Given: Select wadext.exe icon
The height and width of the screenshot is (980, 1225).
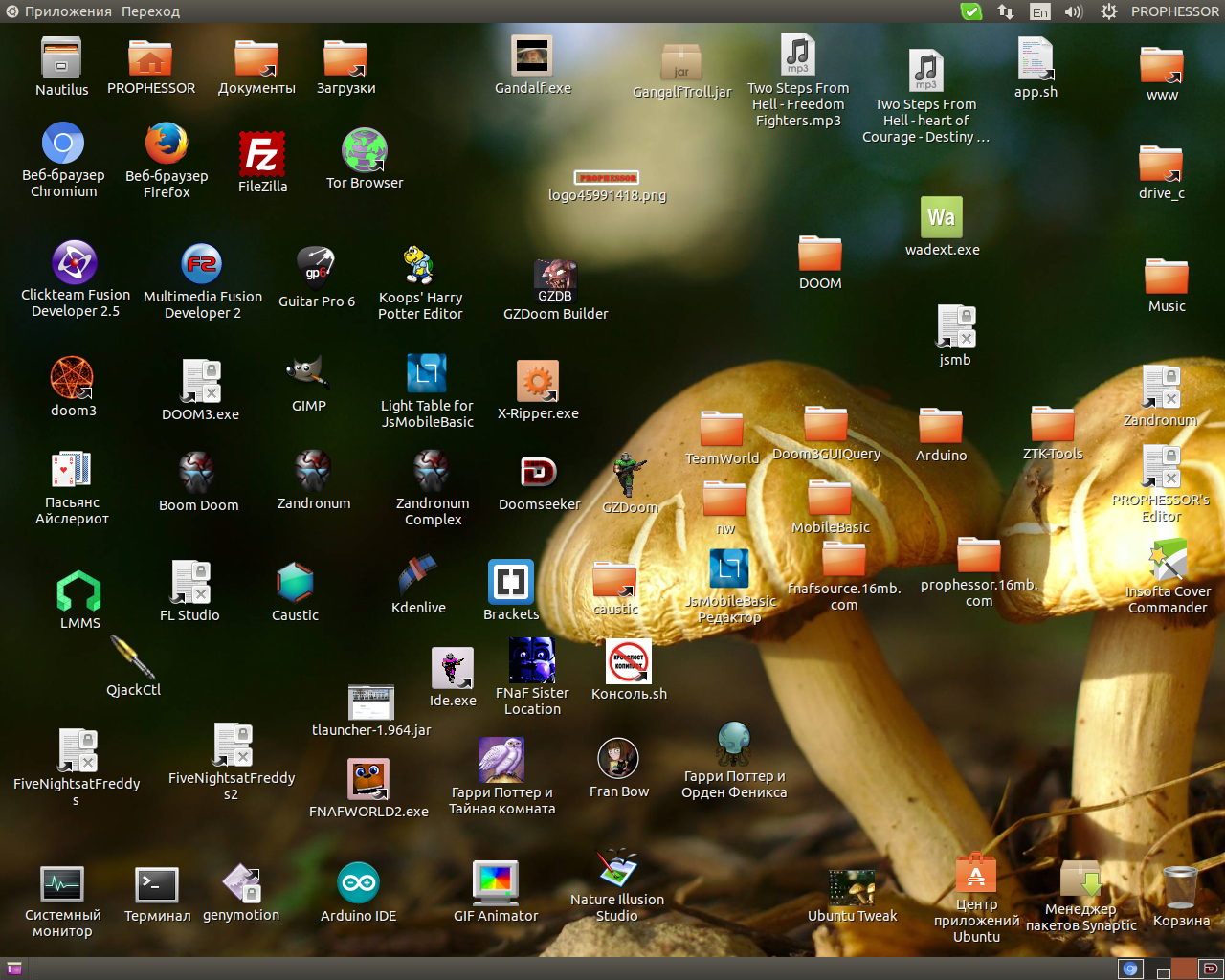Looking at the screenshot, I should pos(942,217).
